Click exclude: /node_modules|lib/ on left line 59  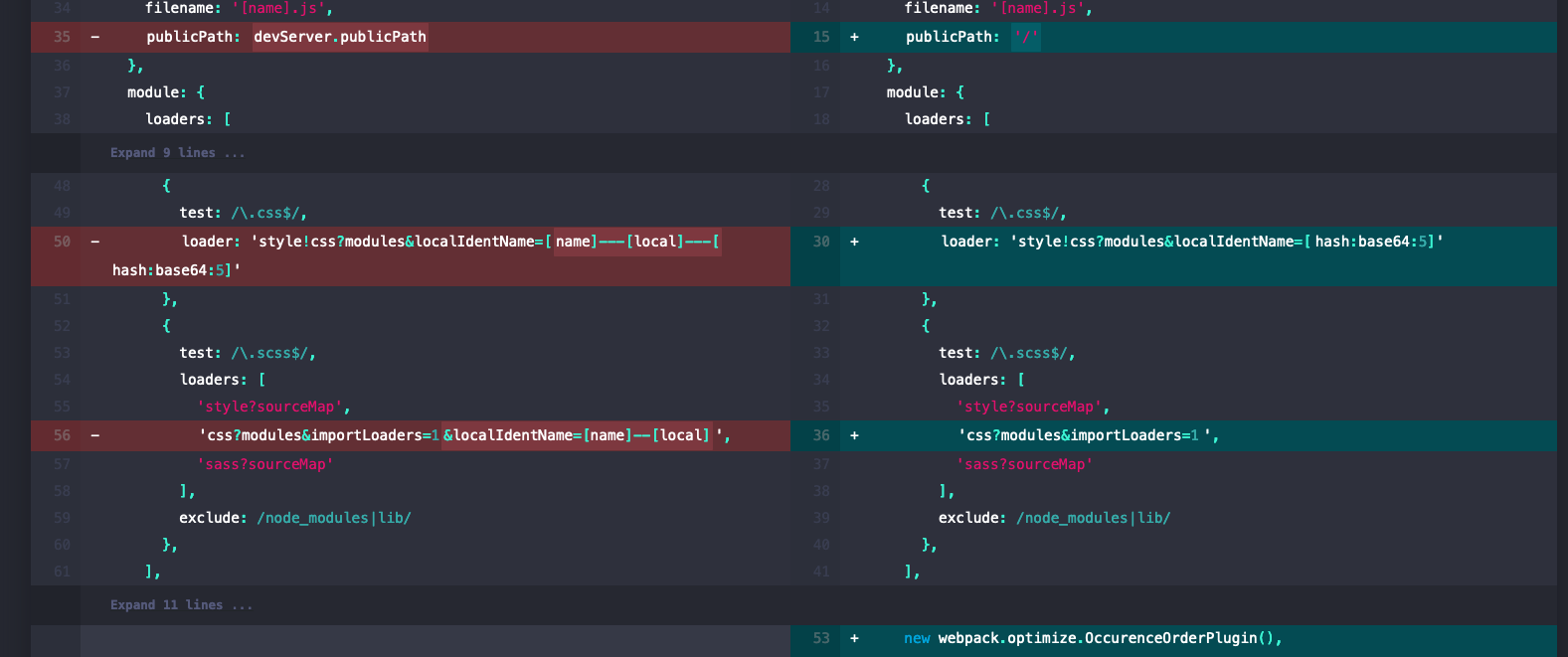tap(295, 518)
